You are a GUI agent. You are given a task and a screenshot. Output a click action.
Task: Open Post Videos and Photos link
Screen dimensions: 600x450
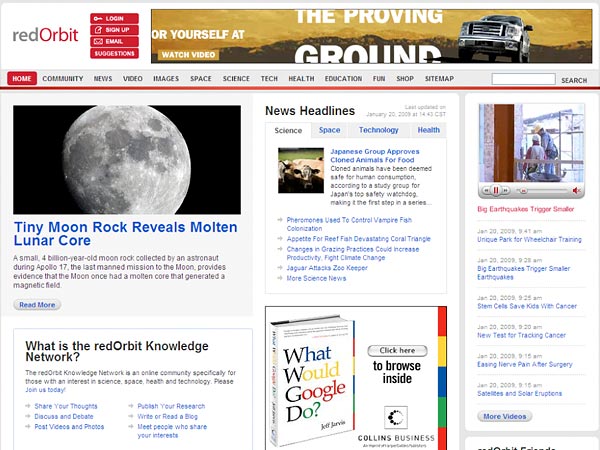69,427
